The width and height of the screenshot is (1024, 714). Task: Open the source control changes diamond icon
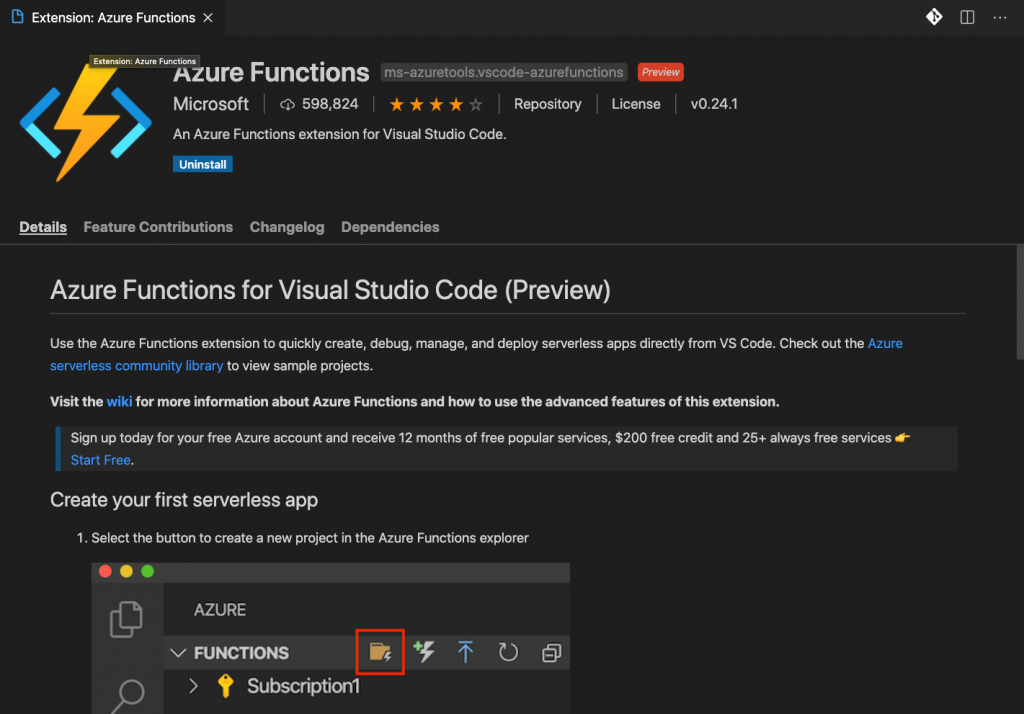pyautogui.click(x=934, y=17)
